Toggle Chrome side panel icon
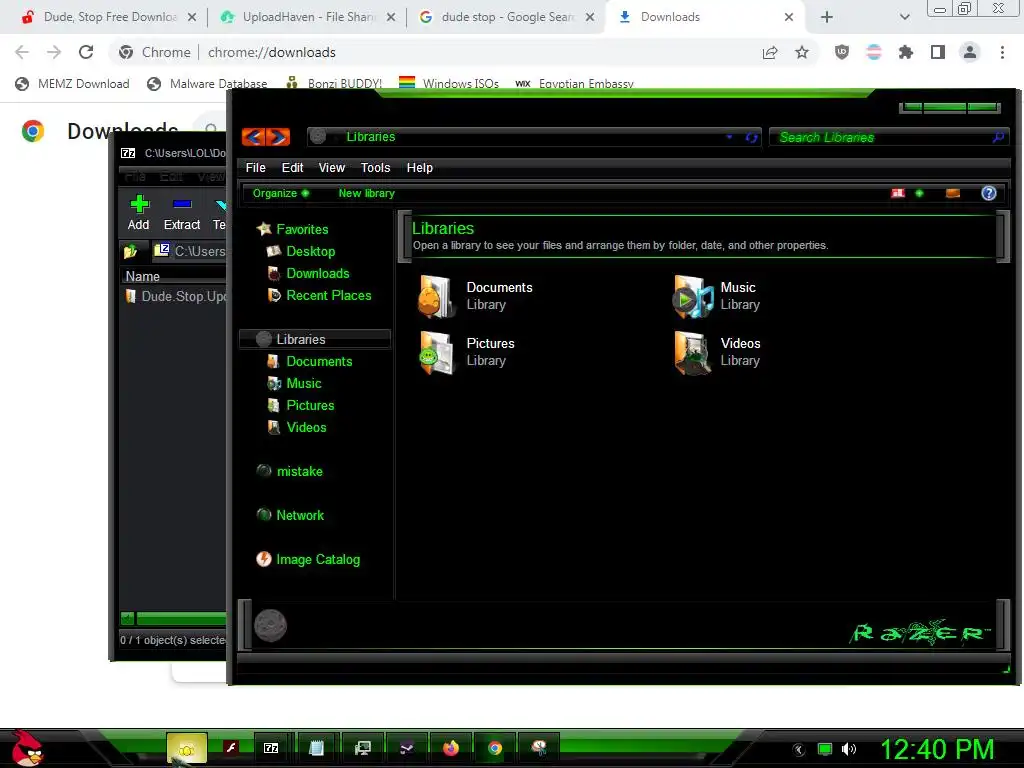This screenshot has width=1024, height=768. pos(938,52)
